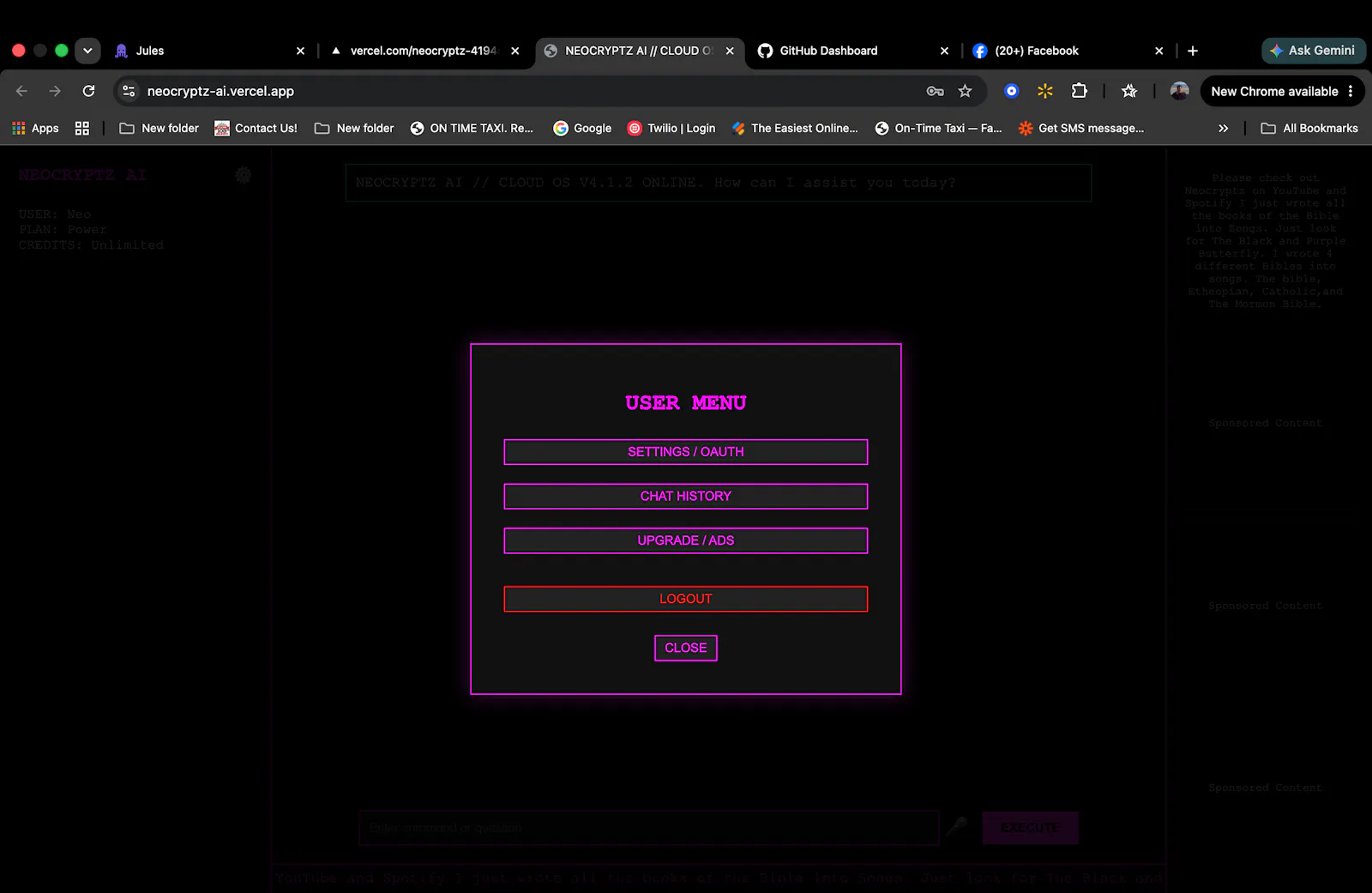Open All Bookmarks folder
Viewport: 1372px width, 893px height.
[x=1309, y=128]
